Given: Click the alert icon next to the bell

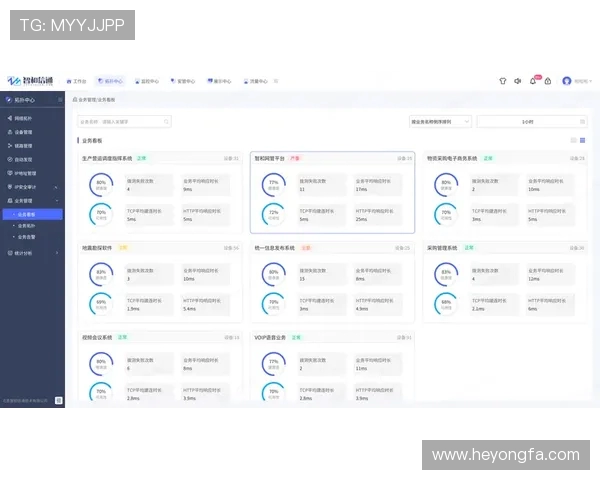Looking at the screenshot, I should point(547,80).
